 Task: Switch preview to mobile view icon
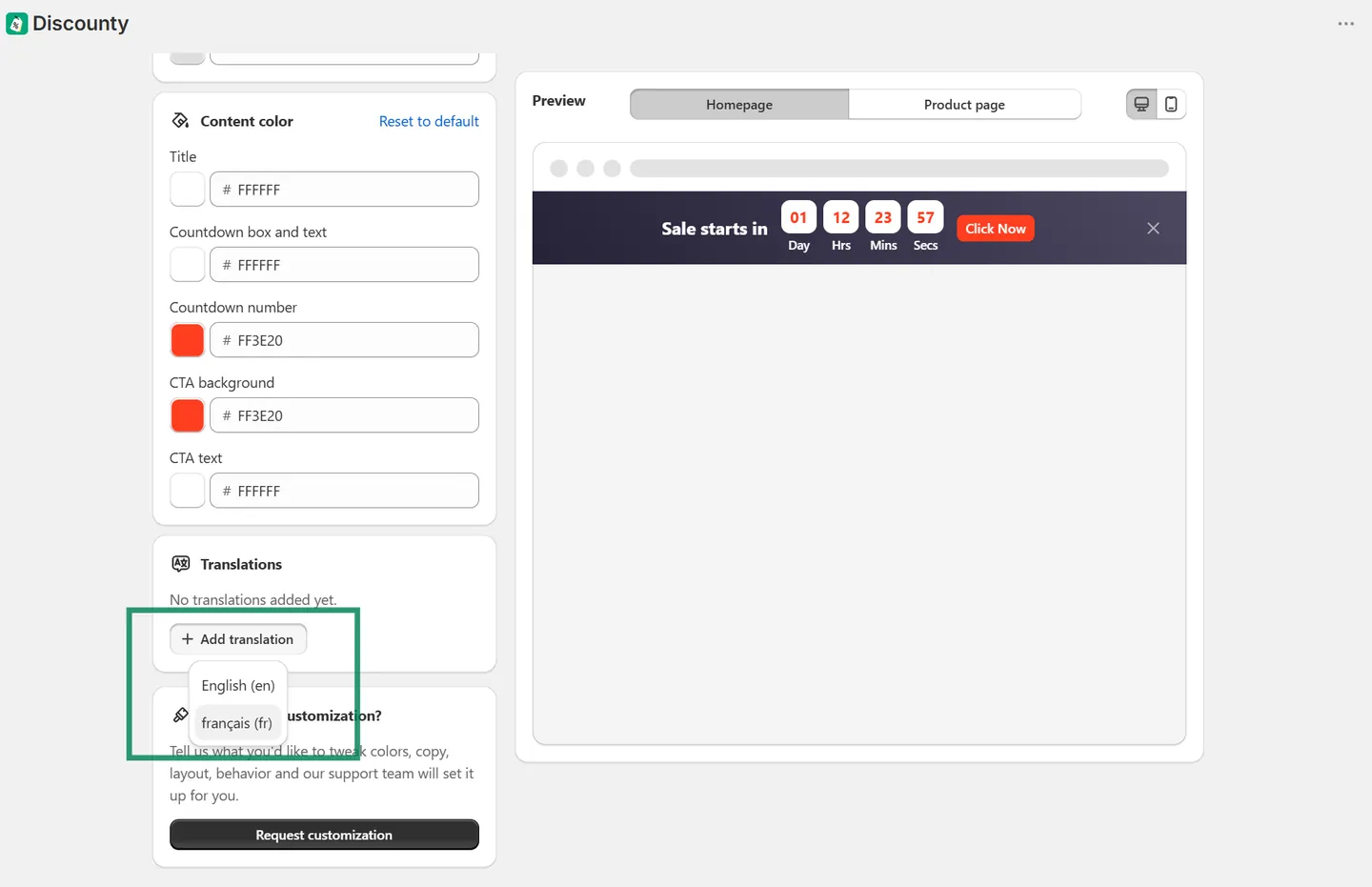(x=1171, y=105)
